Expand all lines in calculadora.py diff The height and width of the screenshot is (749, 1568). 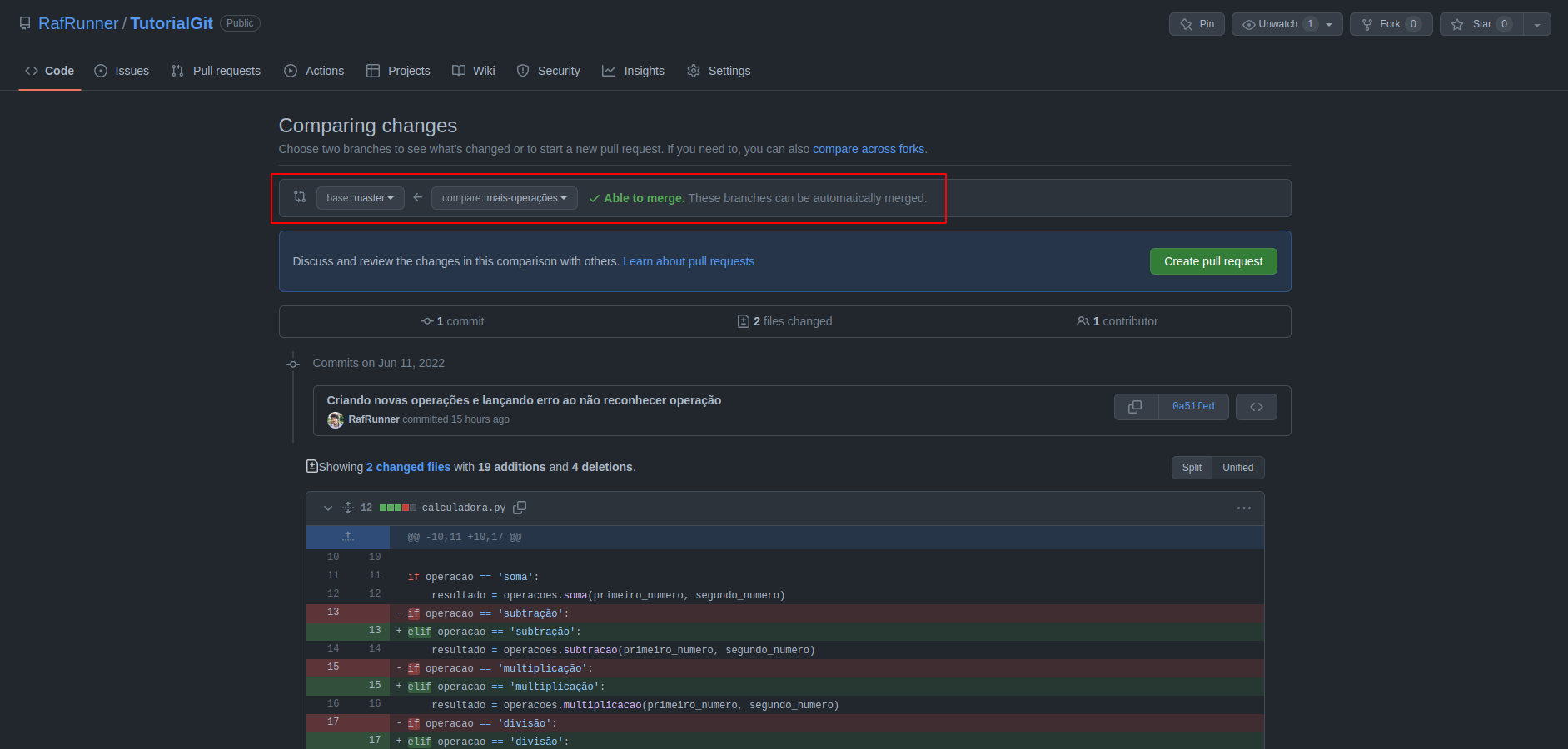tap(348, 508)
